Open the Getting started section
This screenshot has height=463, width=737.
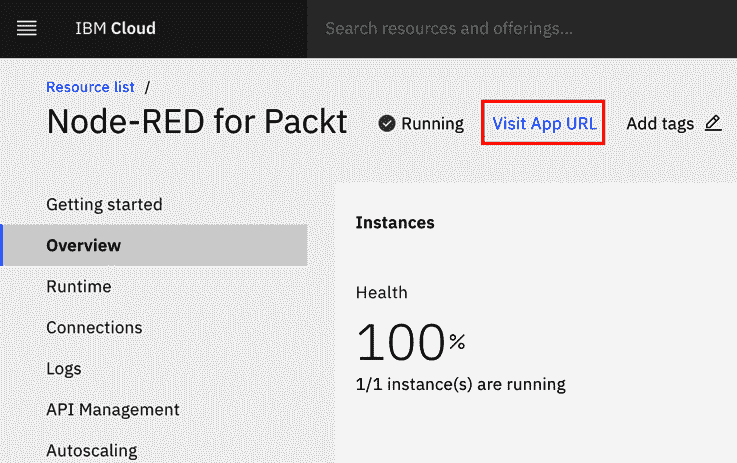click(x=104, y=204)
